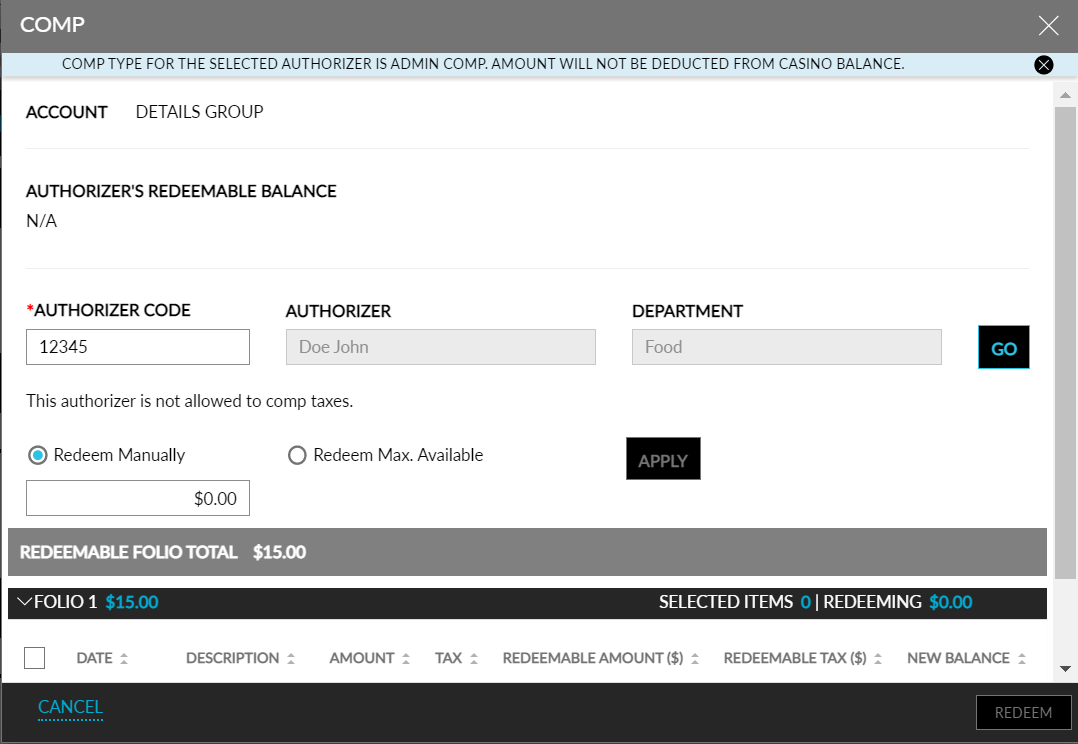Click REDEEM to complete the comp
The height and width of the screenshot is (744, 1078).
coord(1024,712)
